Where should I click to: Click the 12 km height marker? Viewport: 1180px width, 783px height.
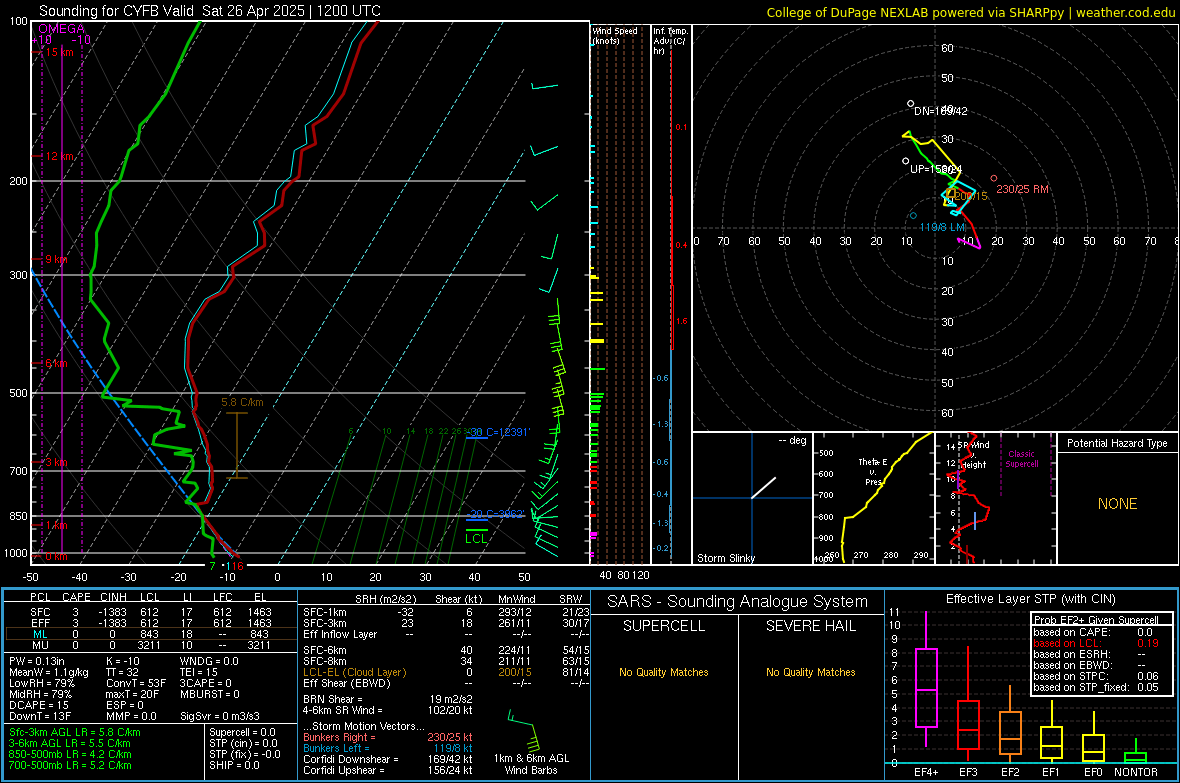59,156
